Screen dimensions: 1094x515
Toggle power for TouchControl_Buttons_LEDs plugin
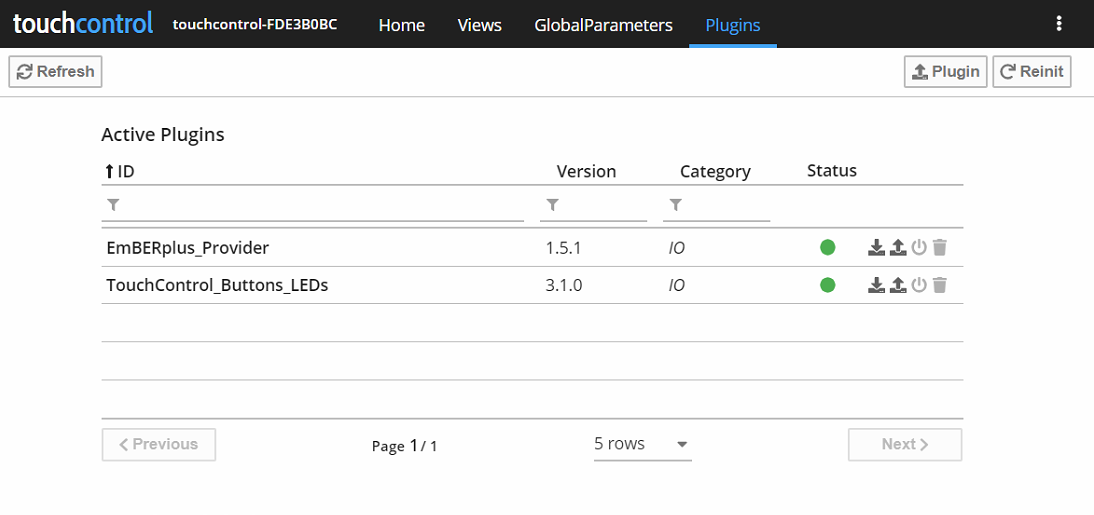919,285
